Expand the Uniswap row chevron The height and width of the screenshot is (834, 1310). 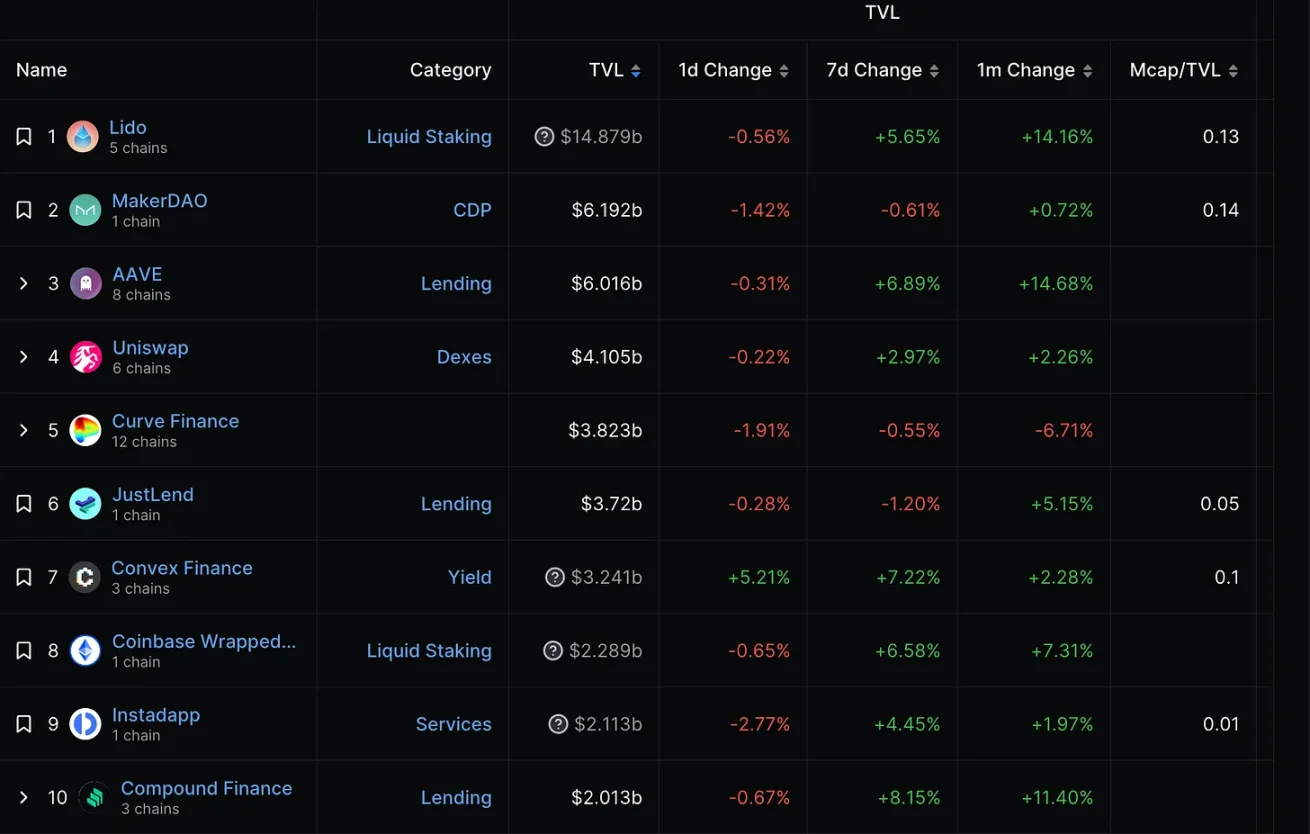point(24,357)
